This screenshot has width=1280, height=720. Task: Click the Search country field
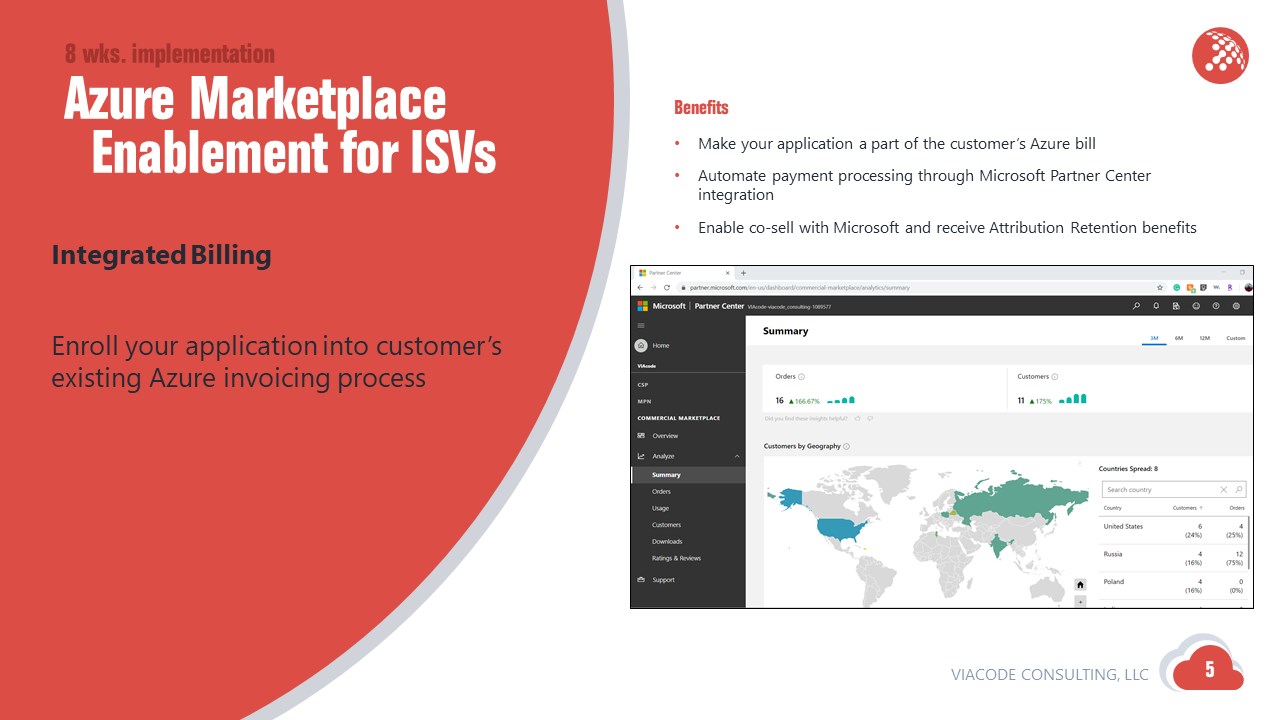click(1174, 490)
